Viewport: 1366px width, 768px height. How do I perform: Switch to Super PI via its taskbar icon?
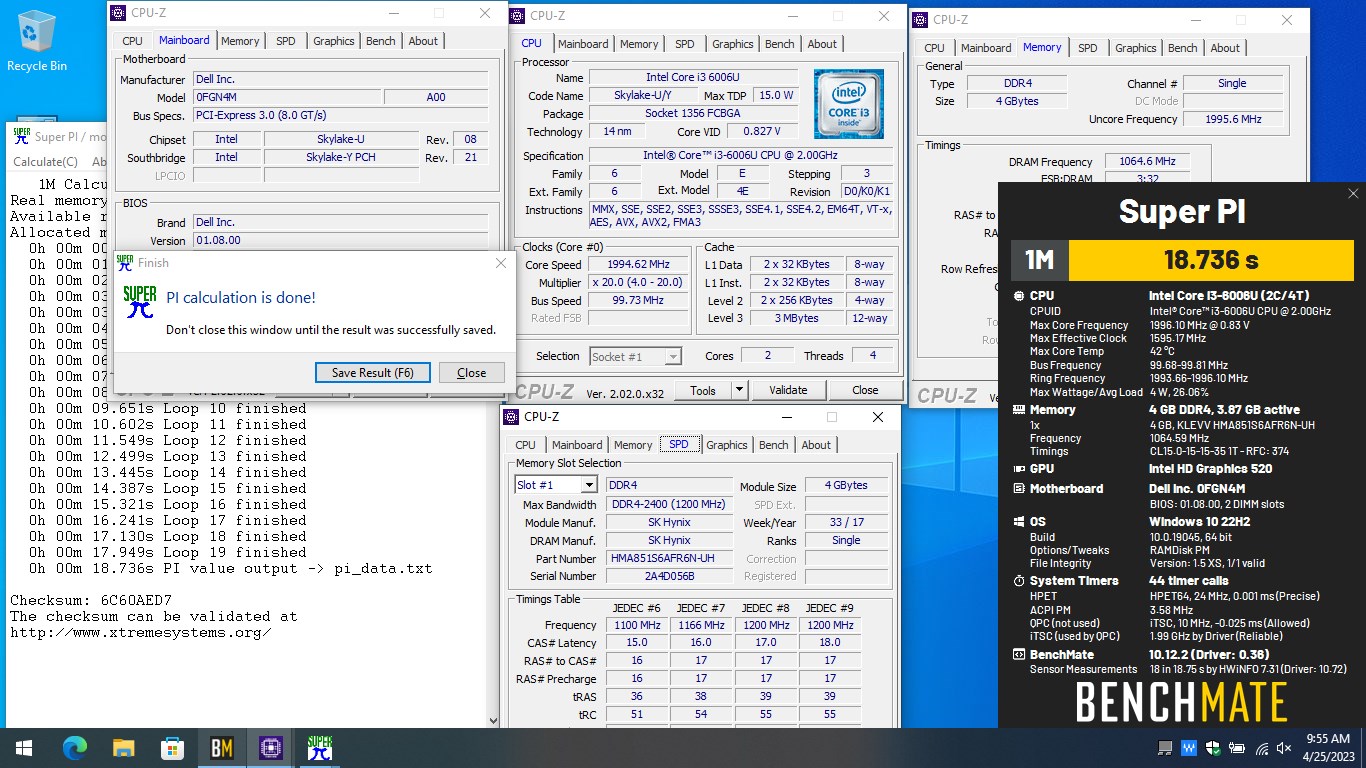319,748
